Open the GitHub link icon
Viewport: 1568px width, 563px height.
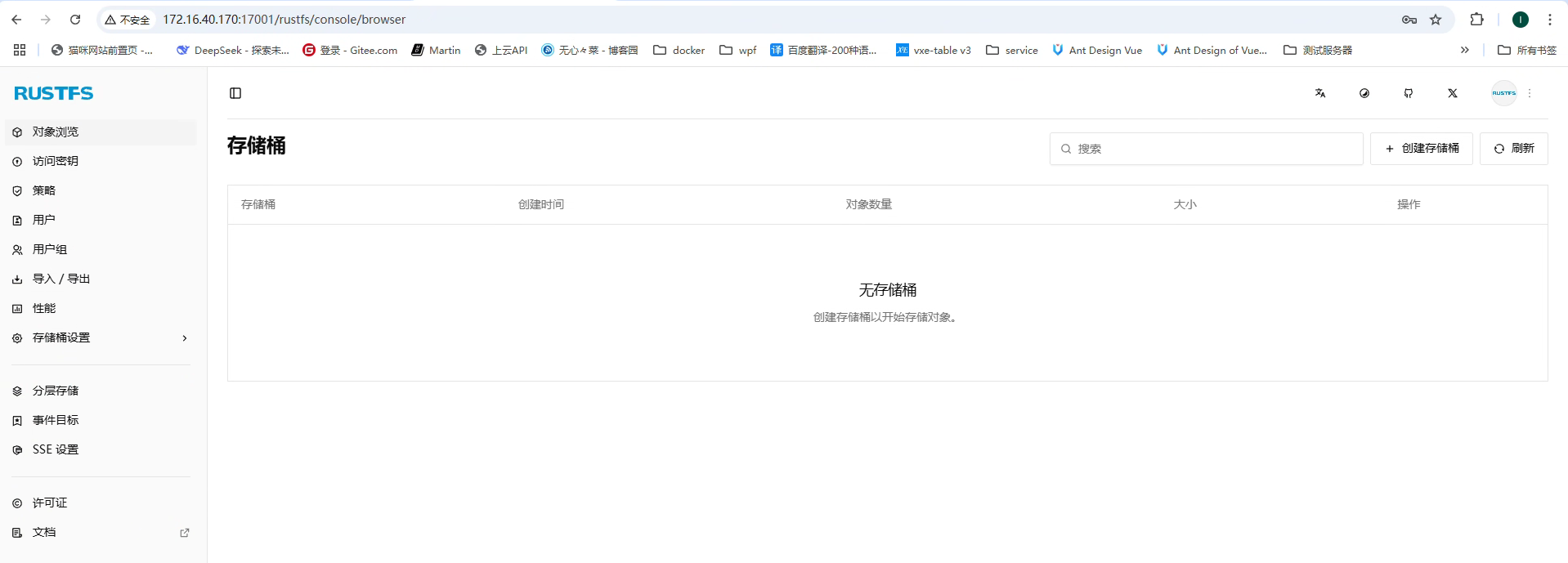[x=1409, y=93]
